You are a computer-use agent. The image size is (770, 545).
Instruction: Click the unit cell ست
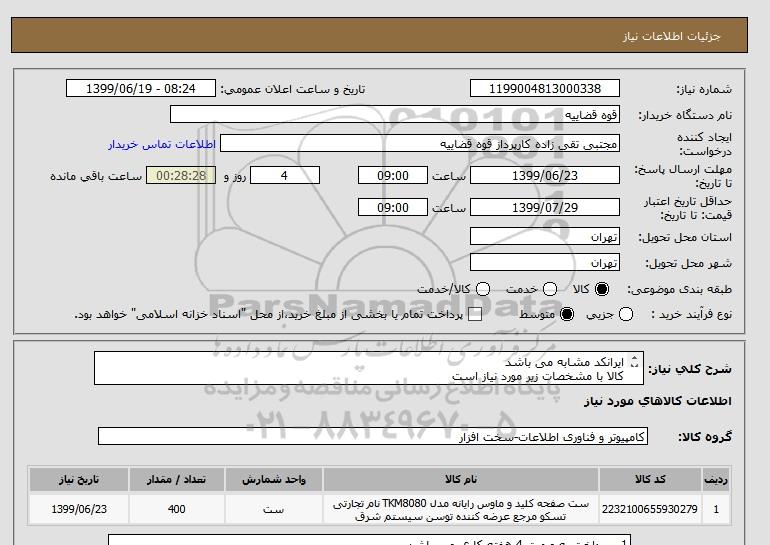pos(274,510)
